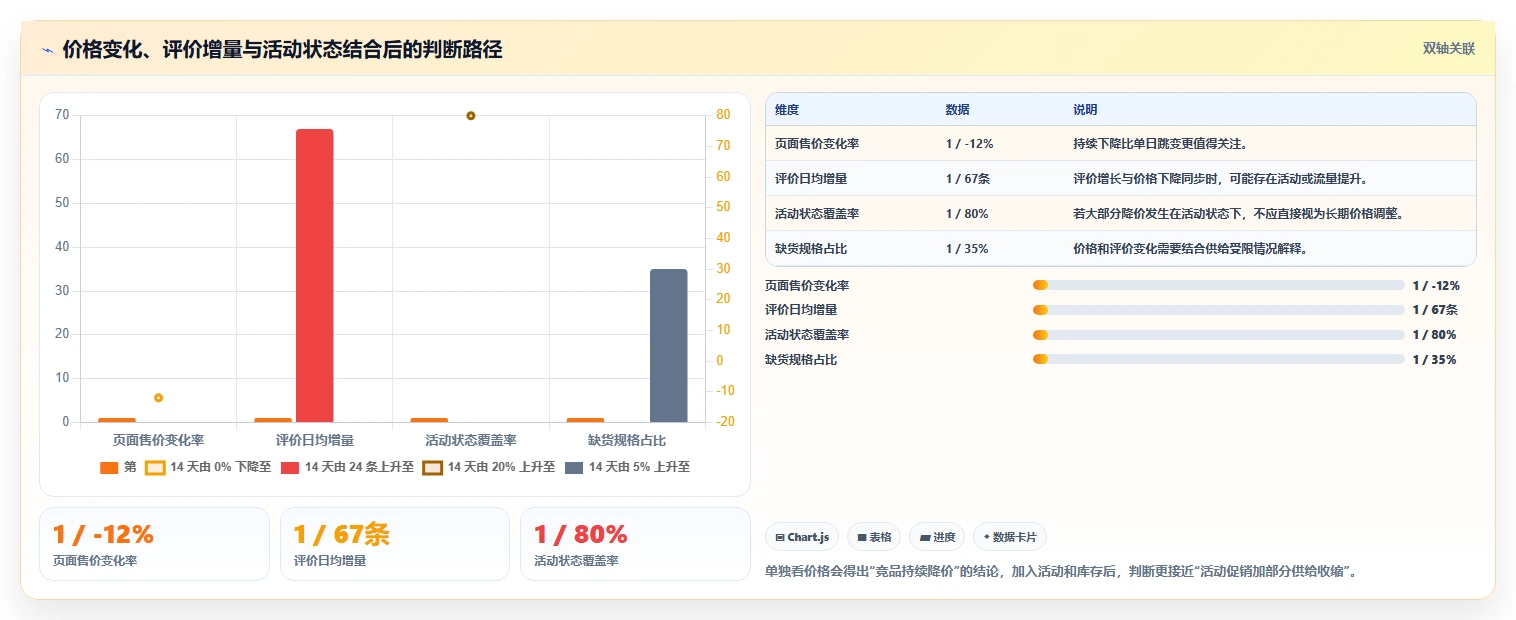1516x620 pixels.
Task: Toggle legend entry 14 天由 5% 上升至
Action: coord(627,467)
